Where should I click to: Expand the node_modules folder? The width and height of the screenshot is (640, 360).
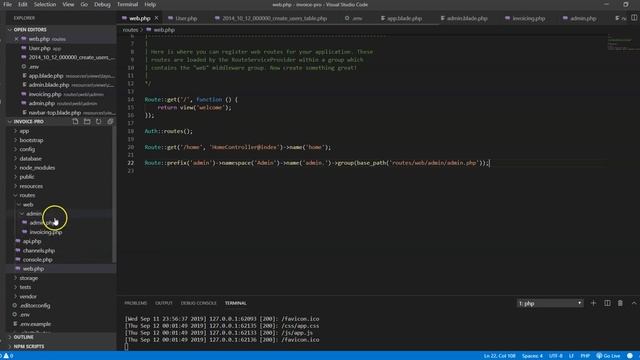pyautogui.click(x=37, y=168)
